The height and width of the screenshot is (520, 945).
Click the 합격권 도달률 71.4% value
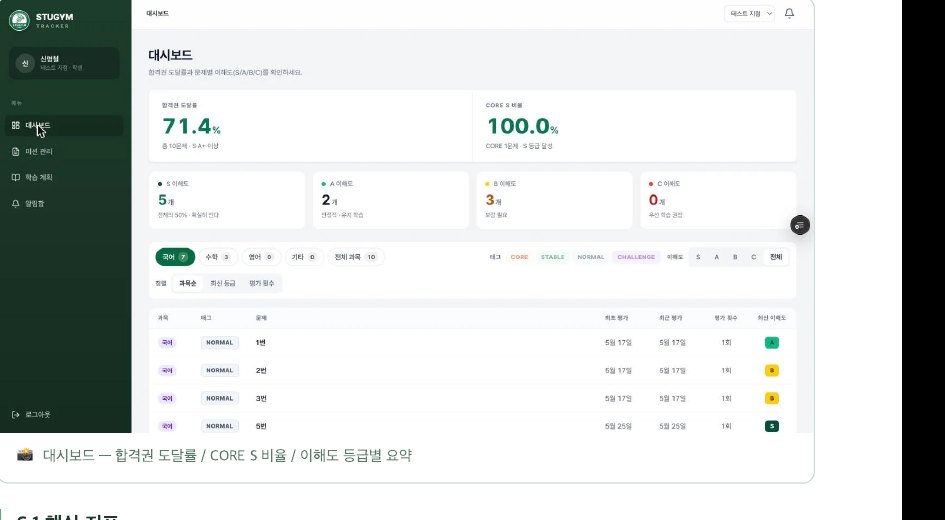pyautogui.click(x=192, y=127)
